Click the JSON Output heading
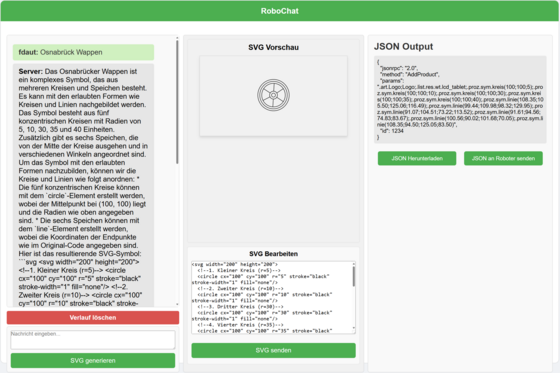The image size is (560, 373). (x=403, y=46)
